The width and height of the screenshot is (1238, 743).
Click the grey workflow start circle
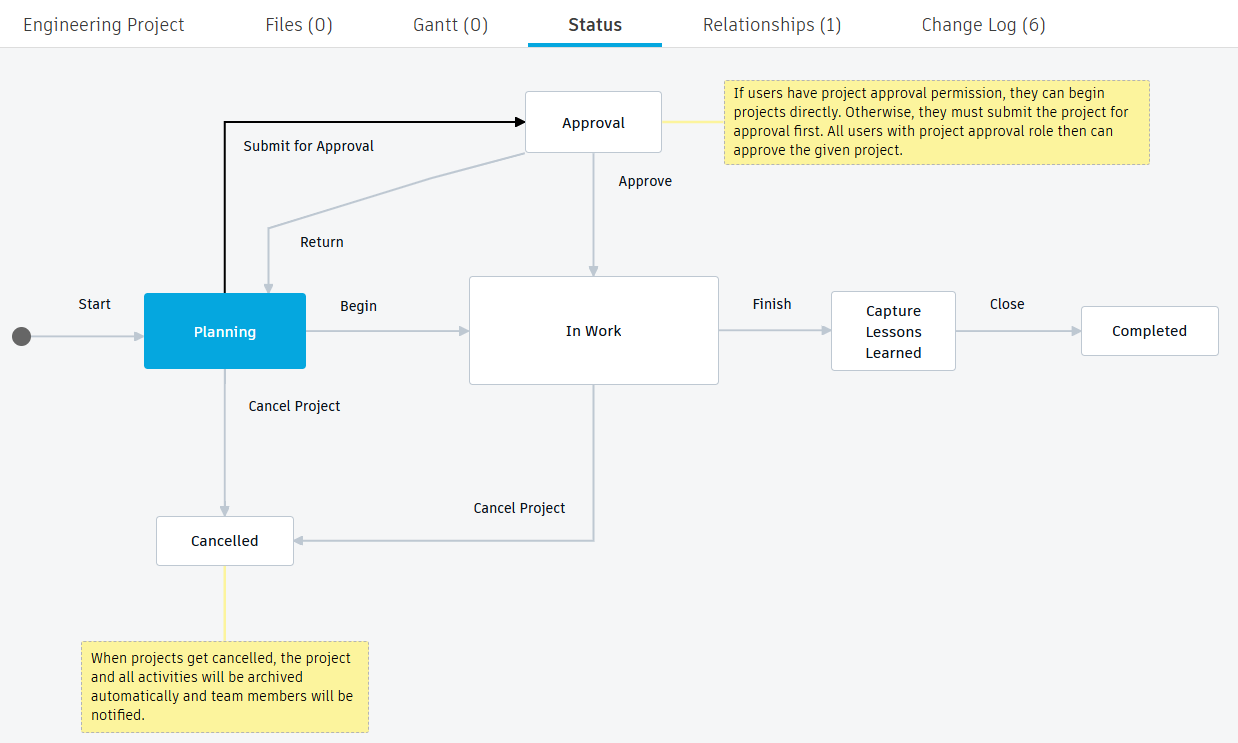tap(21, 336)
